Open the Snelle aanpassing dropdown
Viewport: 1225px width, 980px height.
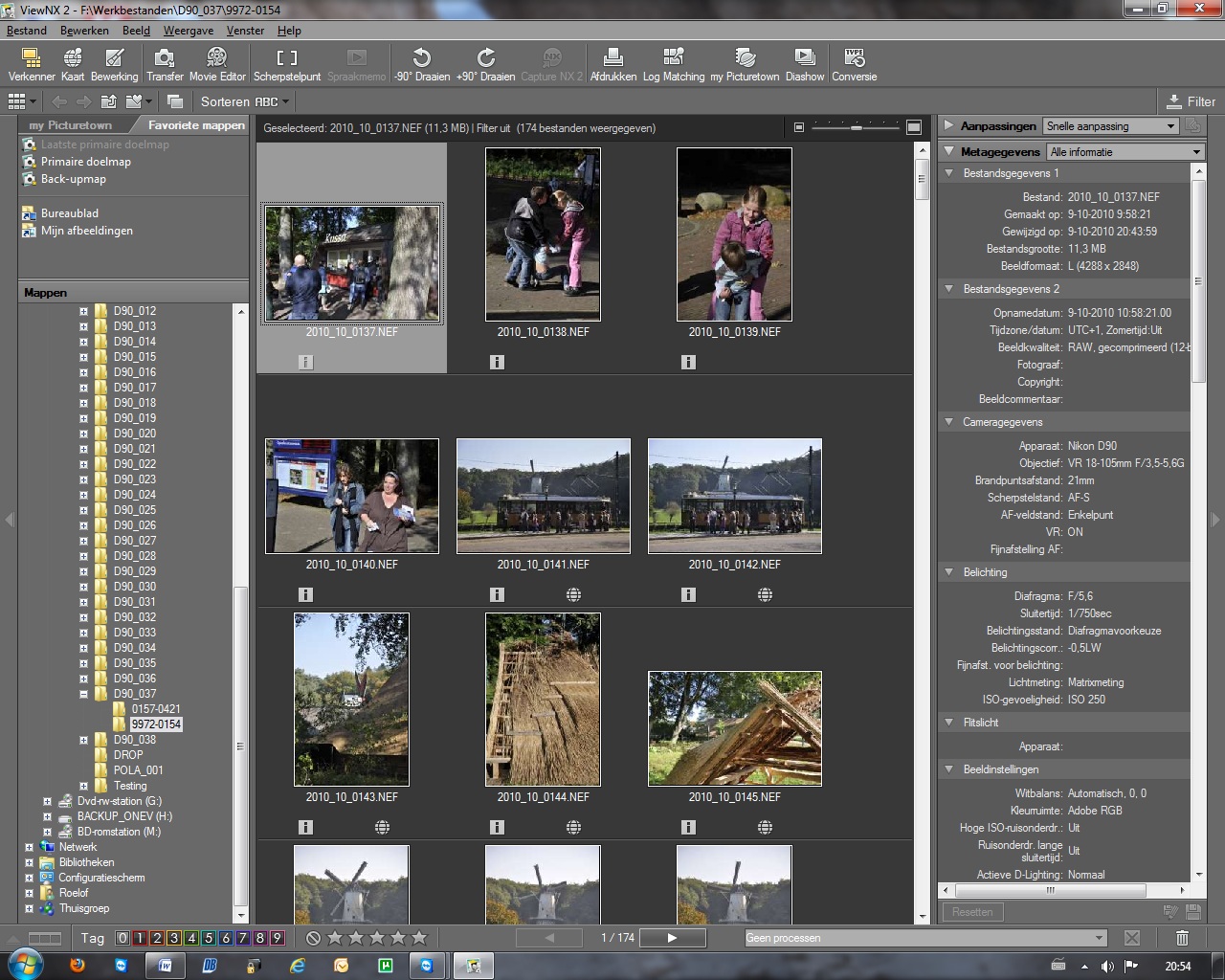pos(1110,126)
